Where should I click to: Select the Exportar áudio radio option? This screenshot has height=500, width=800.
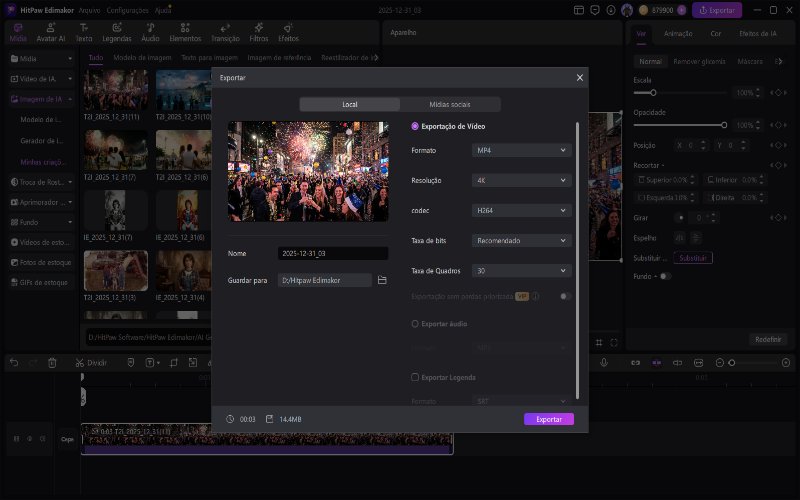pos(415,323)
